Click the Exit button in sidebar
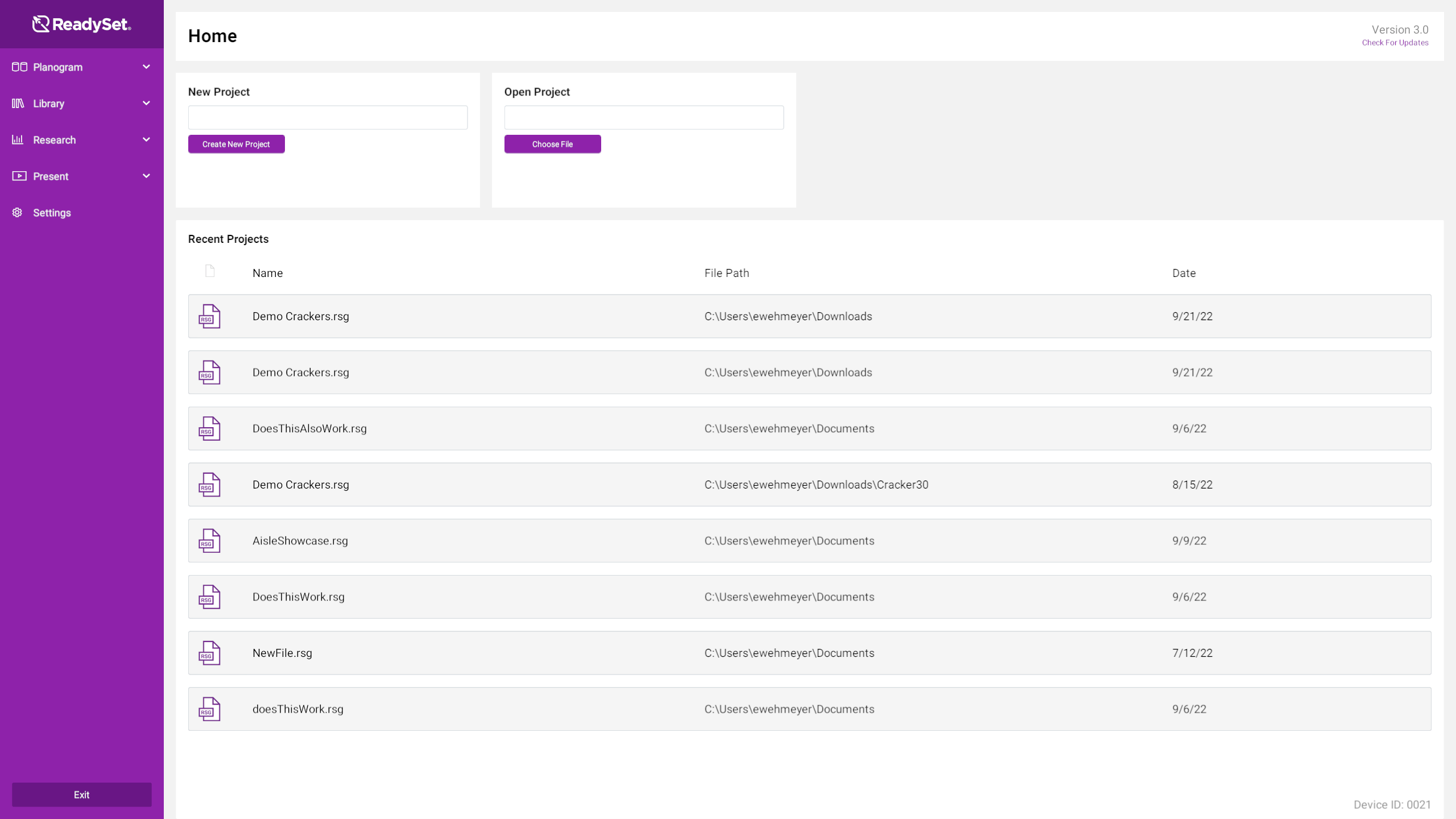Screen dimensions: 1456x819 (81, 795)
